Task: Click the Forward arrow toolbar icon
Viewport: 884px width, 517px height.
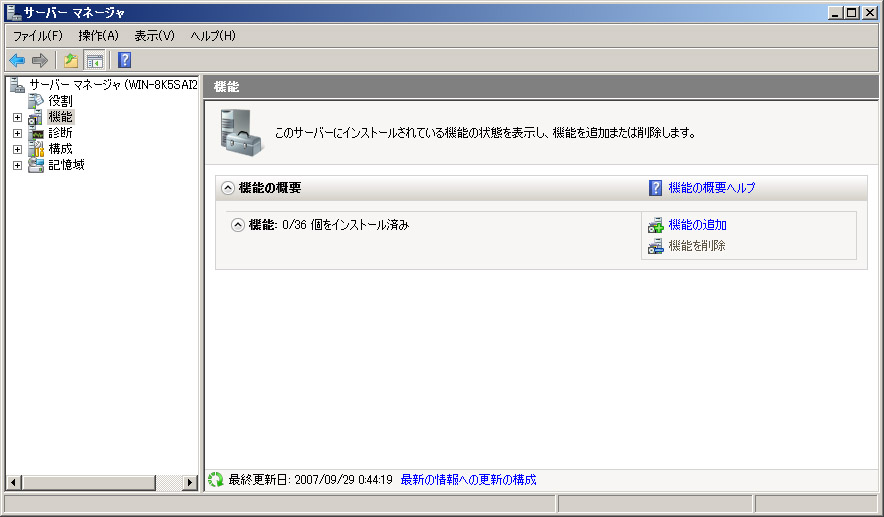Action: pos(40,60)
